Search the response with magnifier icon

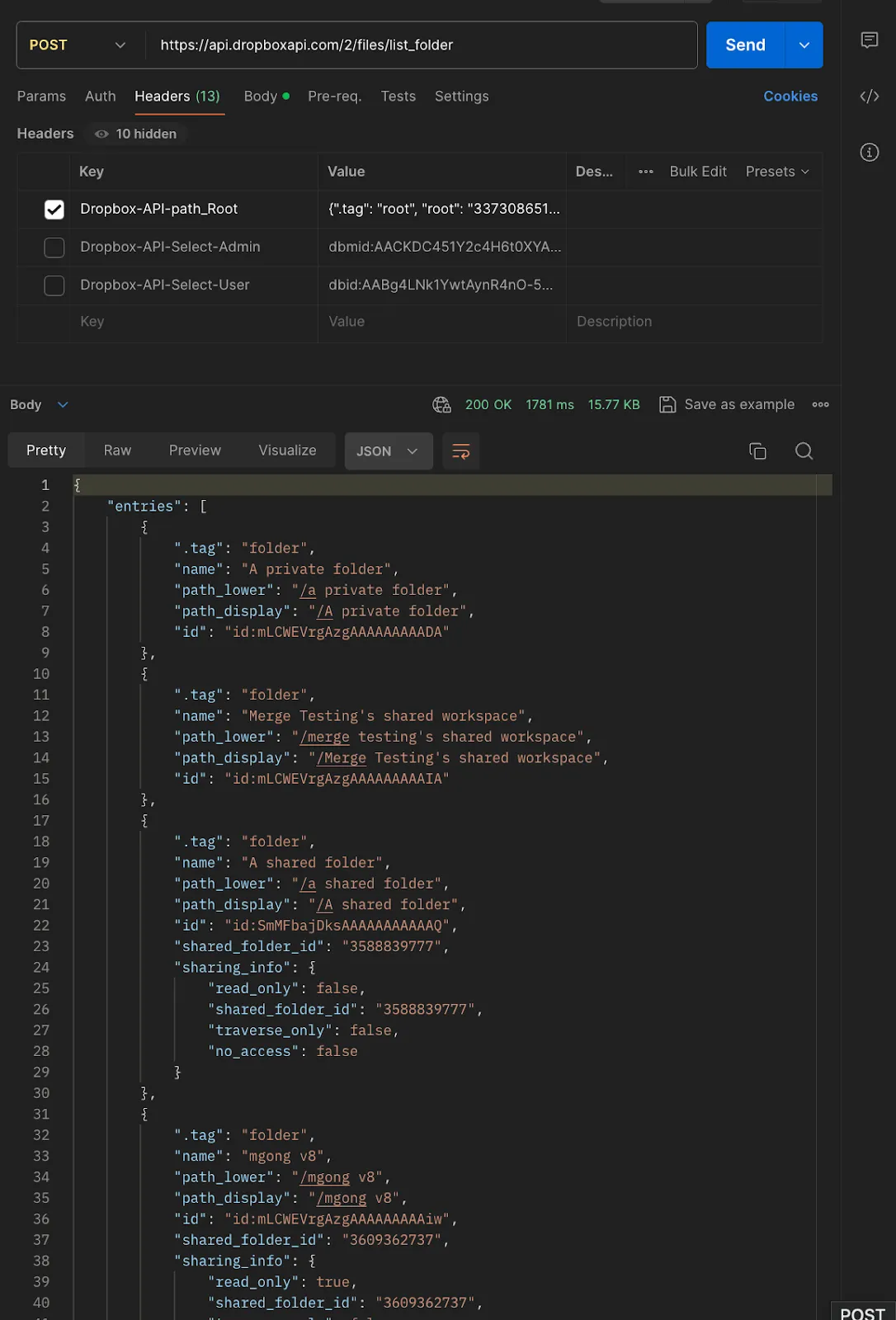pos(804,451)
